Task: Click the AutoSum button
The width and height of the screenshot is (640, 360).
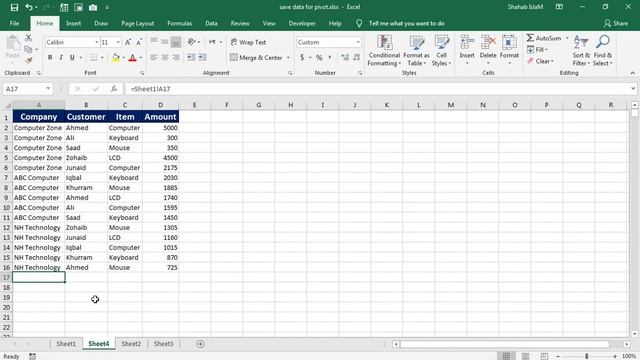Action: click(x=544, y=38)
